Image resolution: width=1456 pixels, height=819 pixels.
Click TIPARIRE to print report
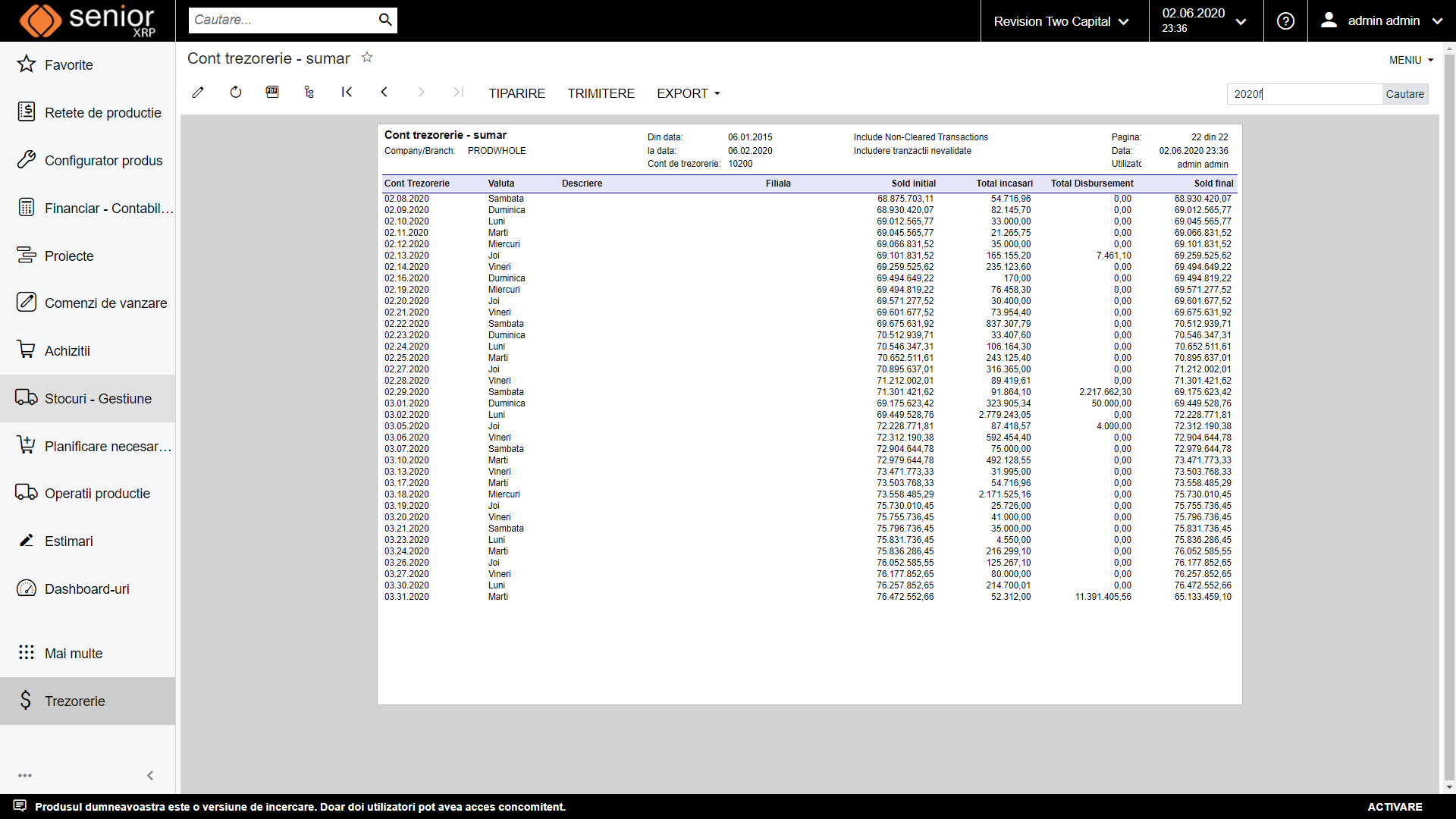click(516, 93)
